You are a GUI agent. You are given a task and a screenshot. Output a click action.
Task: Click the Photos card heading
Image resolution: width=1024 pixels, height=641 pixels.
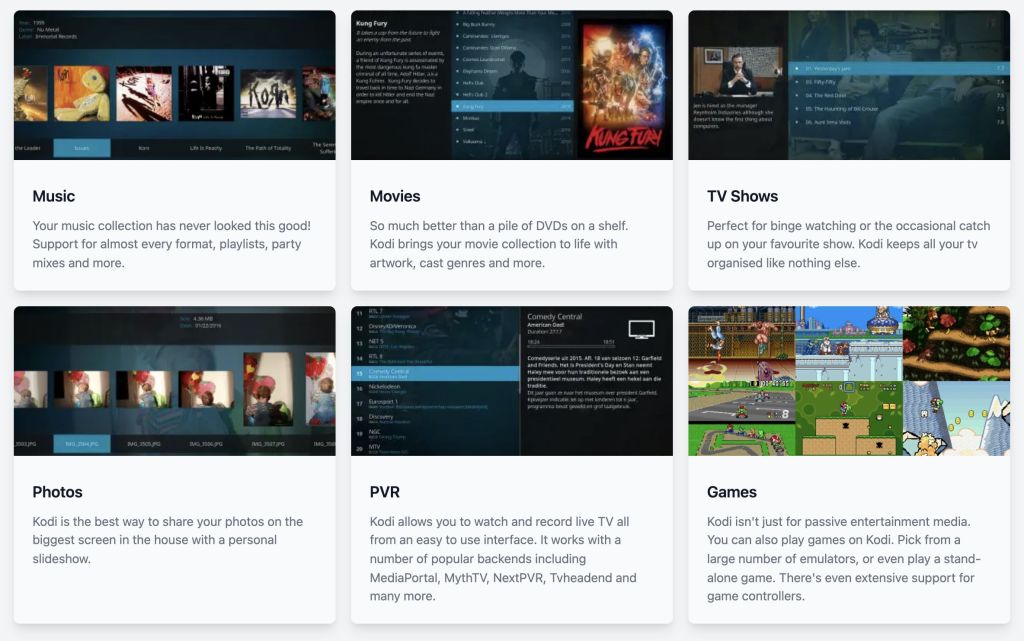click(x=57, y=492)
